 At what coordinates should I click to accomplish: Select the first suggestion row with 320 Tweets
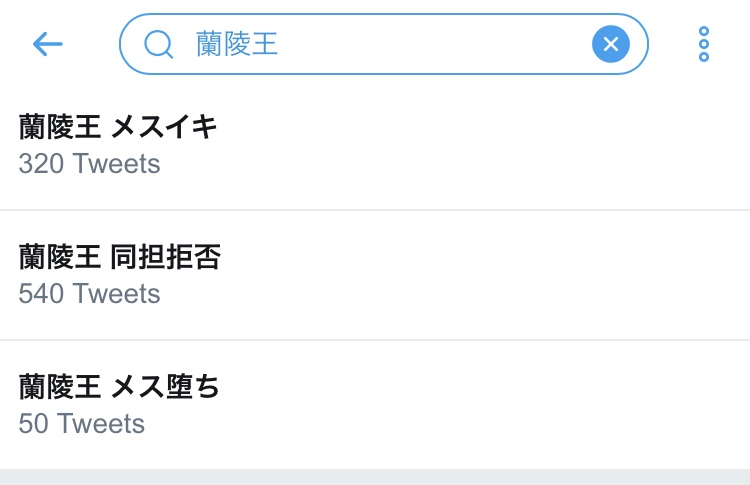(375, 146)
